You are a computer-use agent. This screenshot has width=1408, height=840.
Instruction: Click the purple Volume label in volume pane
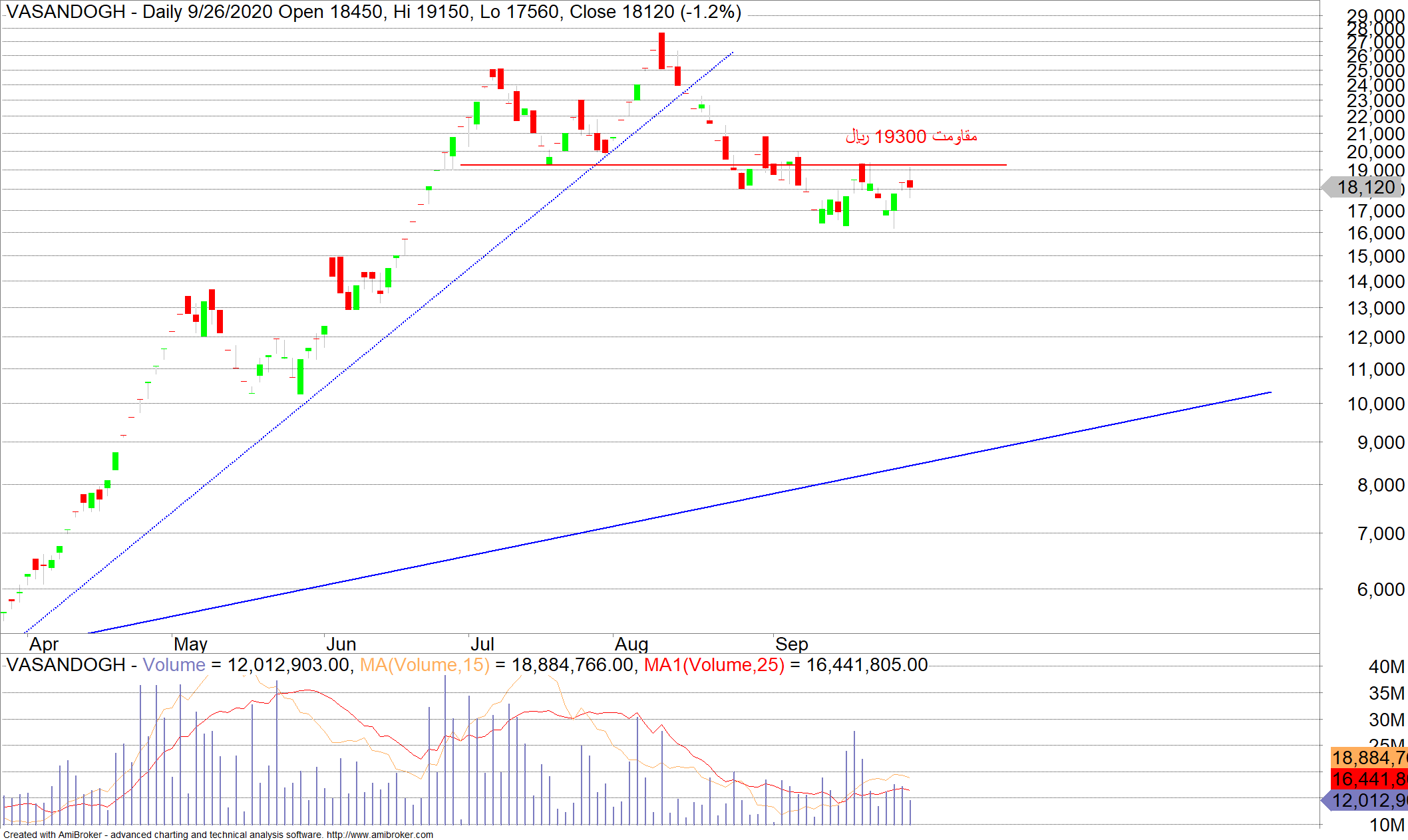click(174, 664)
